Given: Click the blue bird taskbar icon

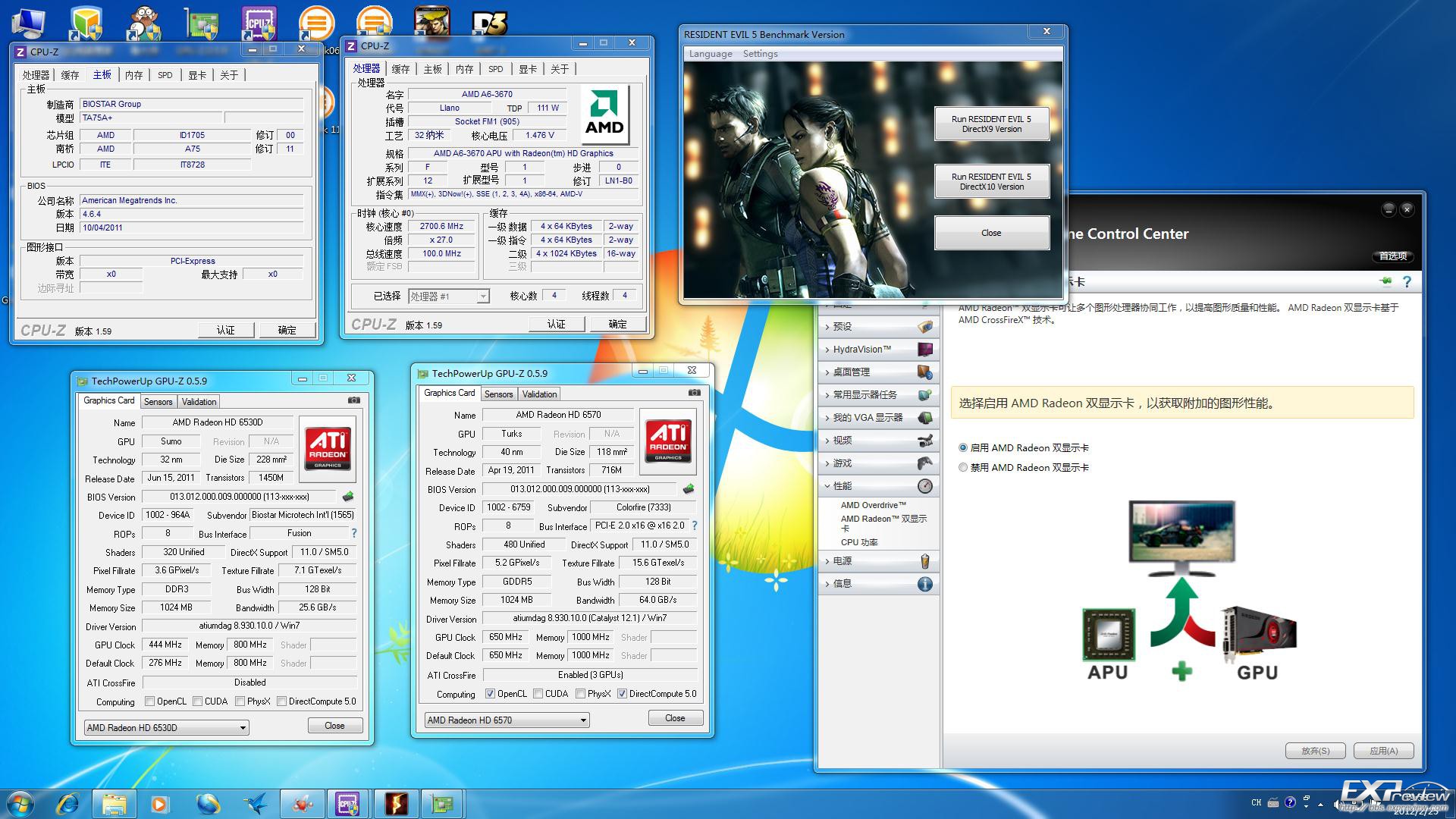Looking at the screenshot, I should [x=255, y=803].
